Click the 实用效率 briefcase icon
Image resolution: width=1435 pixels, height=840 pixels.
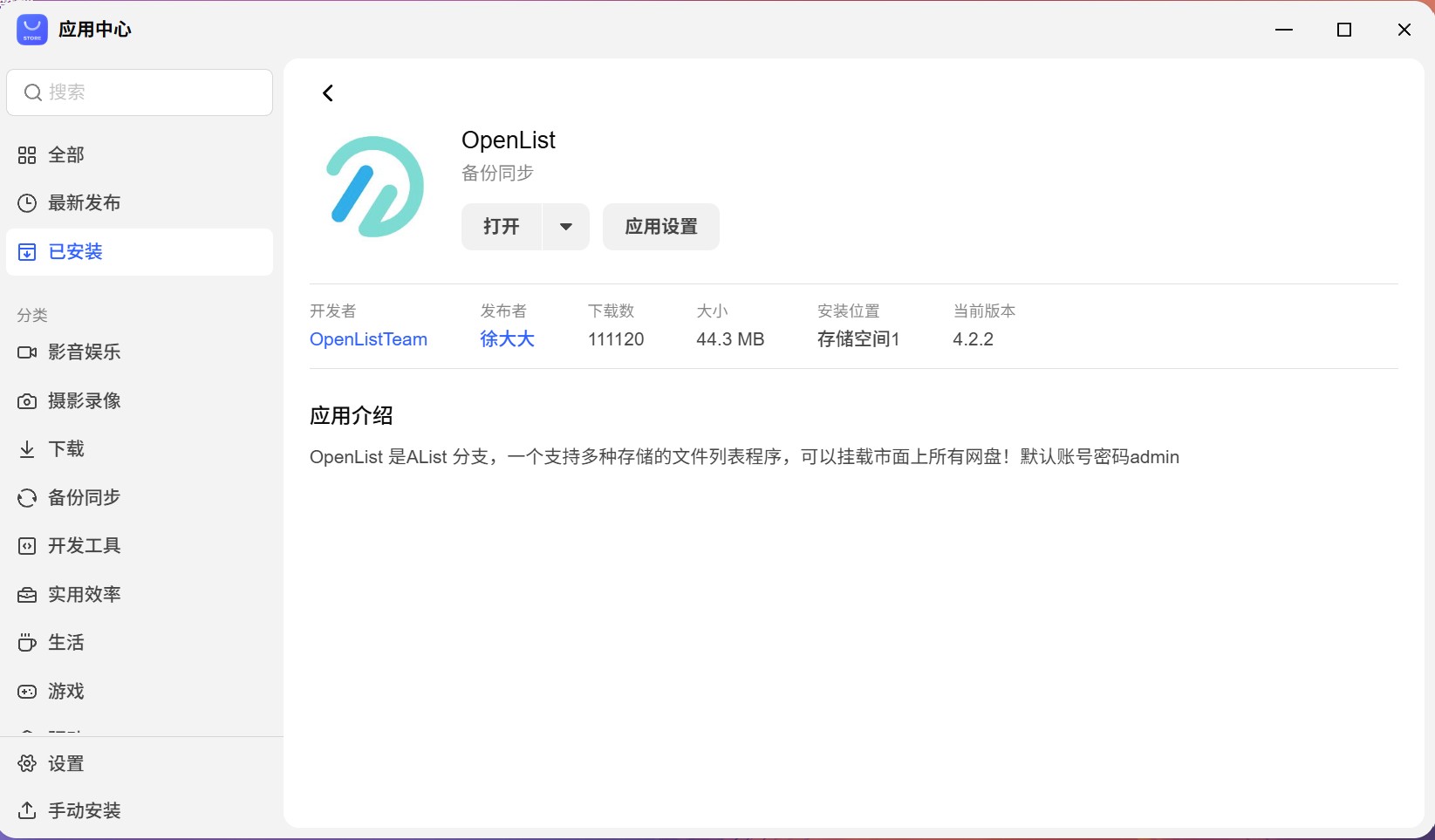coord(27,595)
